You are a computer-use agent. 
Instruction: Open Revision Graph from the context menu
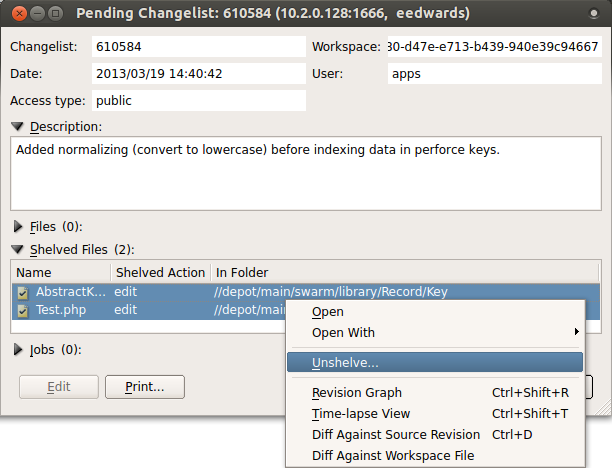[x=435, y=393]
